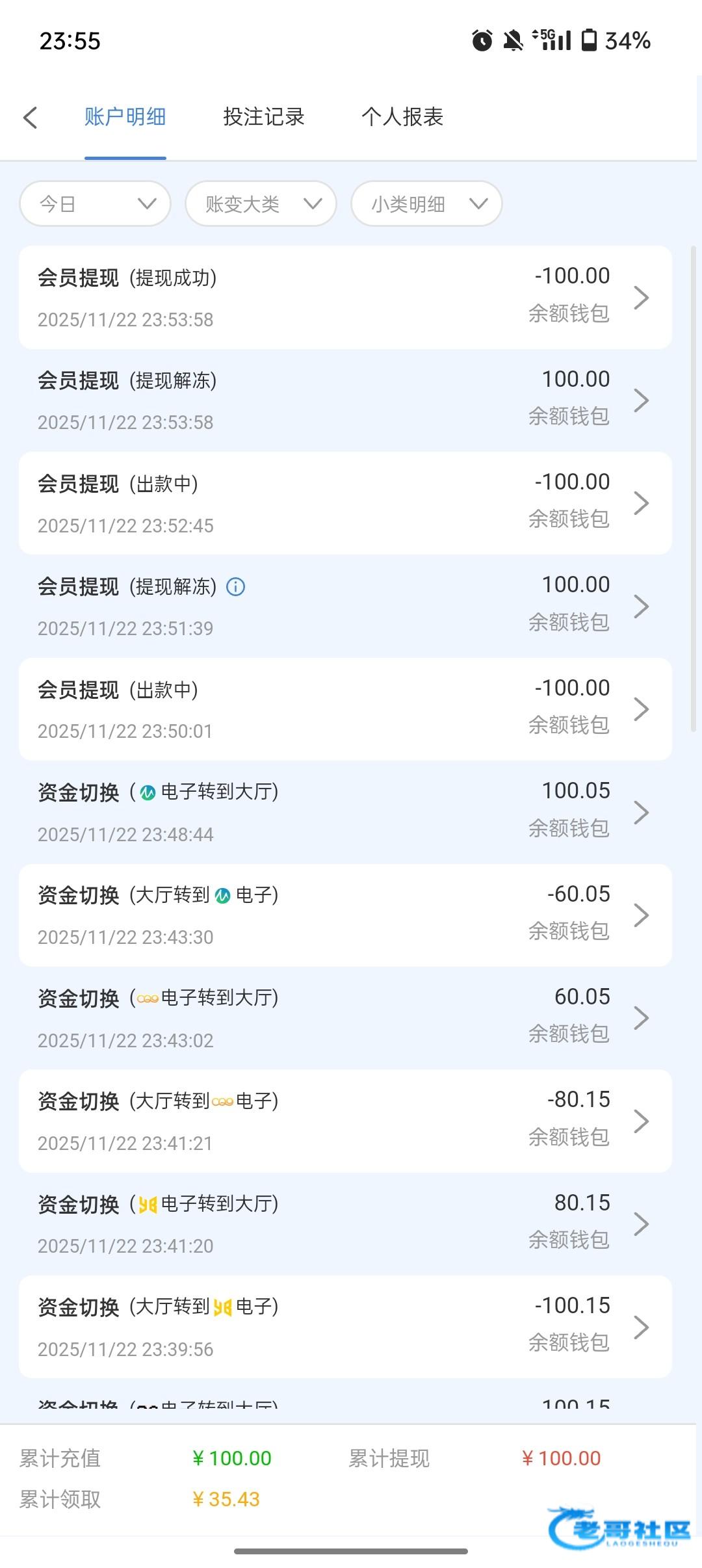Tap the muted notification bell icon
The image size is (702, 1568).
(x=513, y=40)
